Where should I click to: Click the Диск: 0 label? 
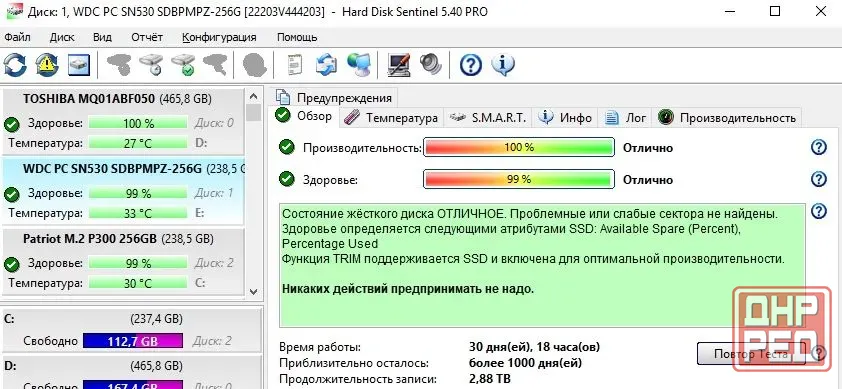click(x=214, y=123)
